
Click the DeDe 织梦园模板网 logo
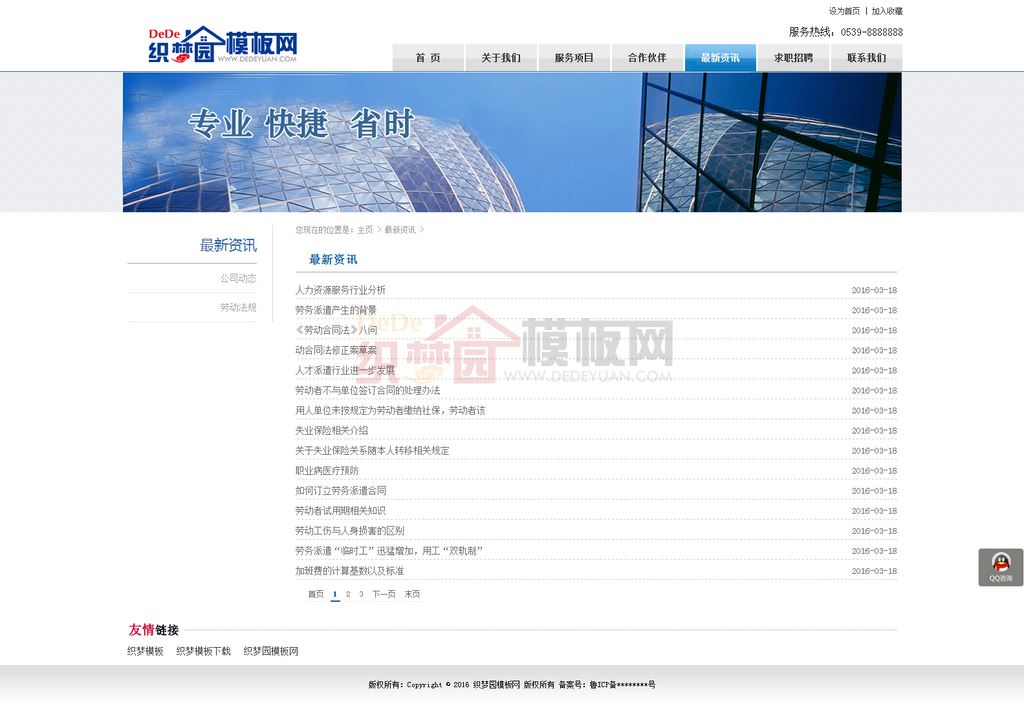(x=222, y=46)
